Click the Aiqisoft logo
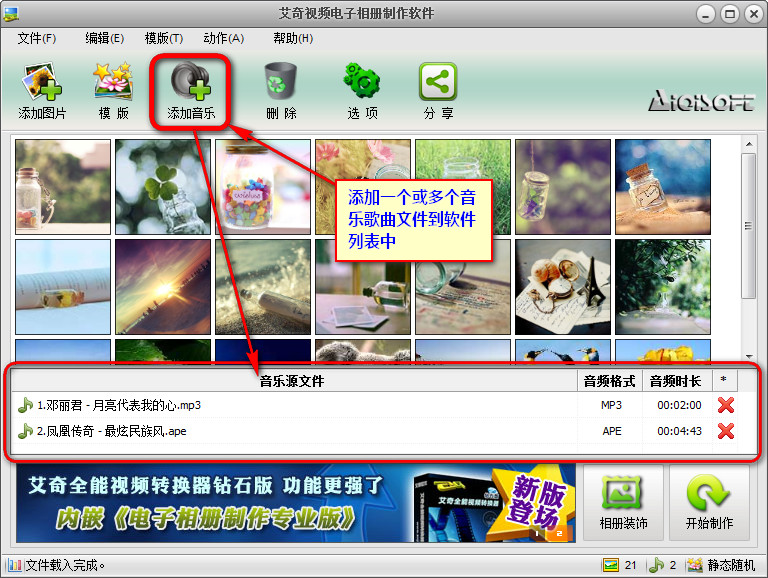768x578 pixels. point(701,100)
